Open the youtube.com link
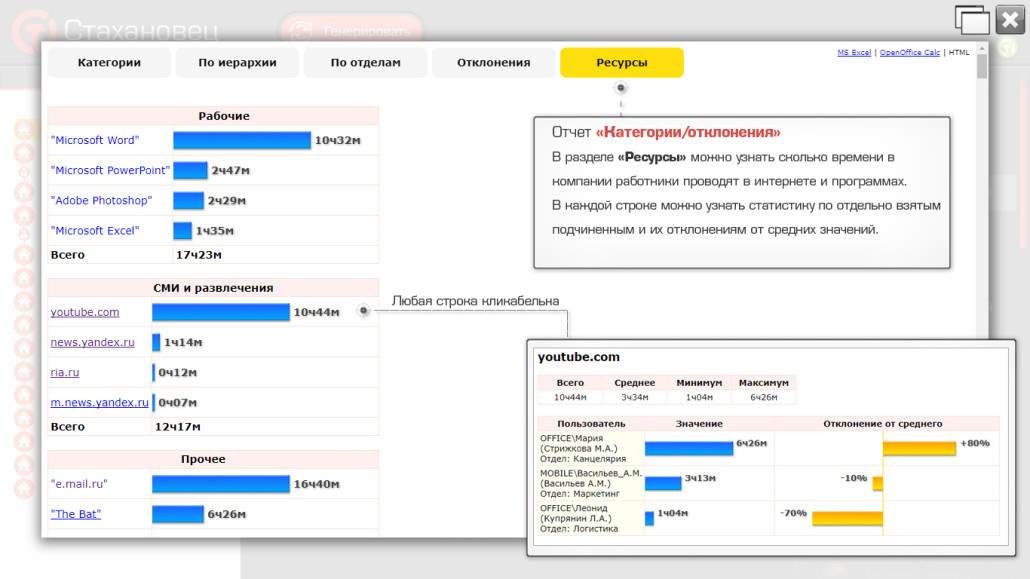Image resolution: width=1030 pixels, height=579 pixels. [85, 312]
